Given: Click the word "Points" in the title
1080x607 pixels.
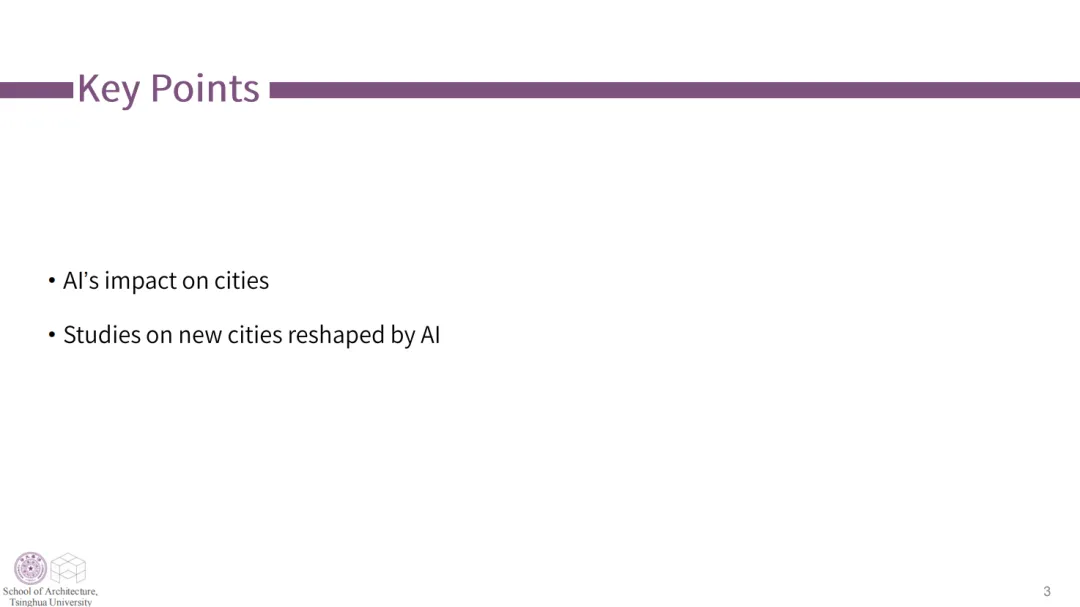Looking at the screenshot, I should pyautogui.click(x=205, y=89).
